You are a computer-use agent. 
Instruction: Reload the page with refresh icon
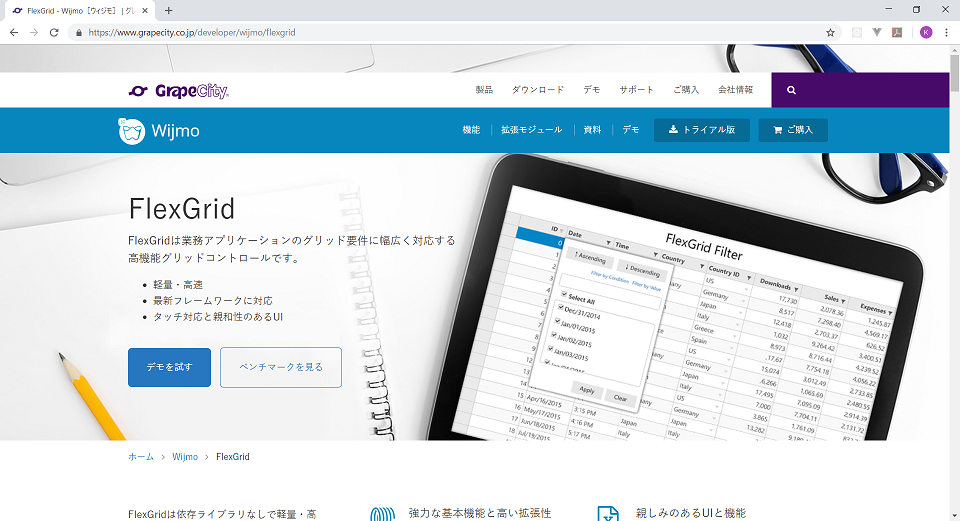point(54,32)
